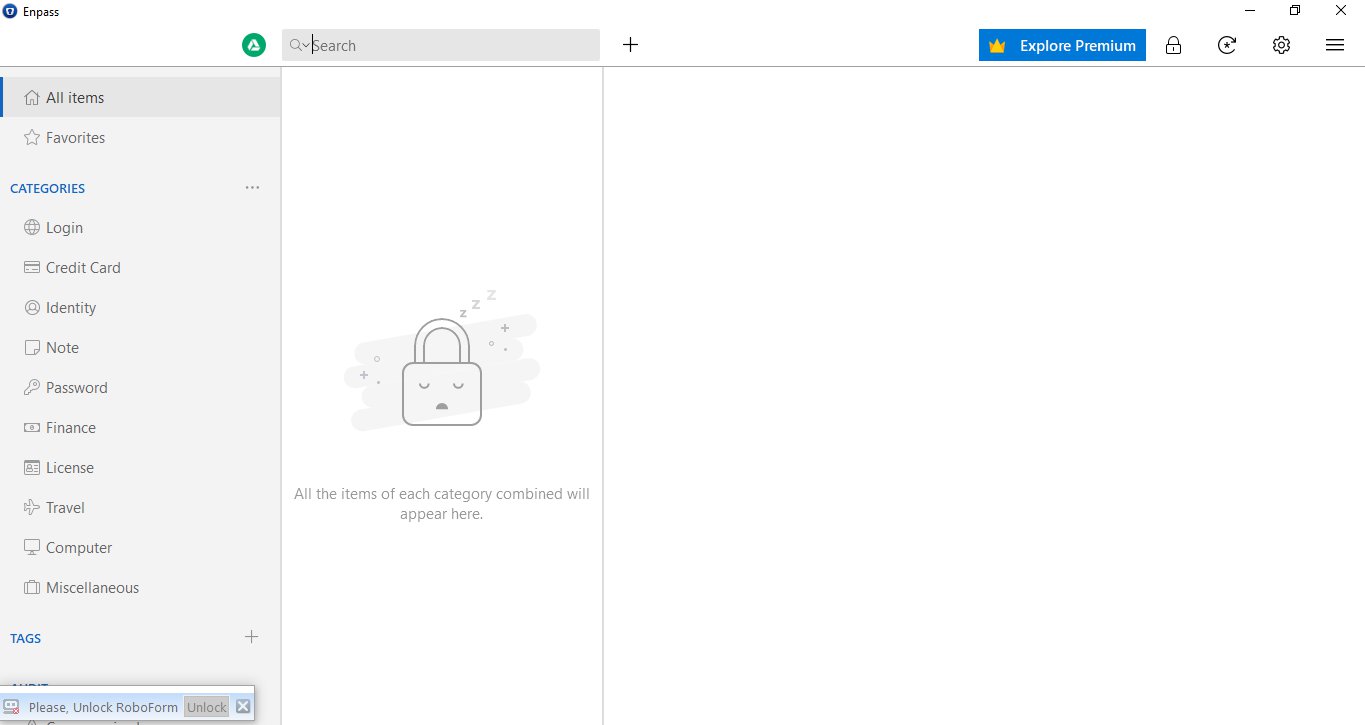Click inside the Search field

[450, 45]
